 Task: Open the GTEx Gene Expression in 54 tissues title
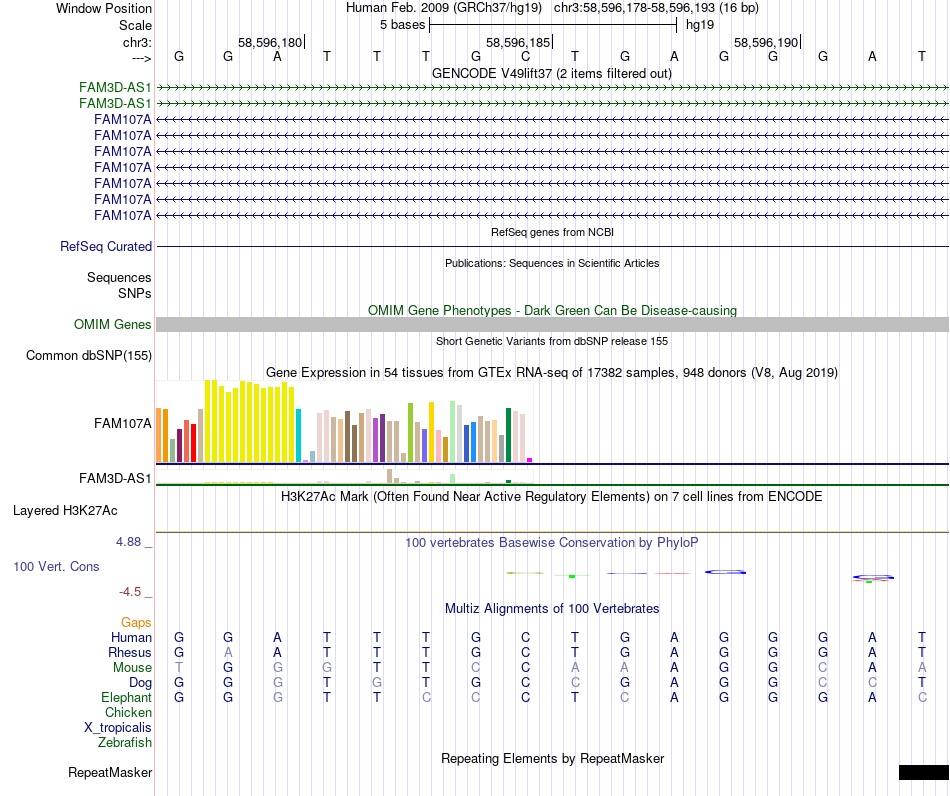click(x=552, y=373)
